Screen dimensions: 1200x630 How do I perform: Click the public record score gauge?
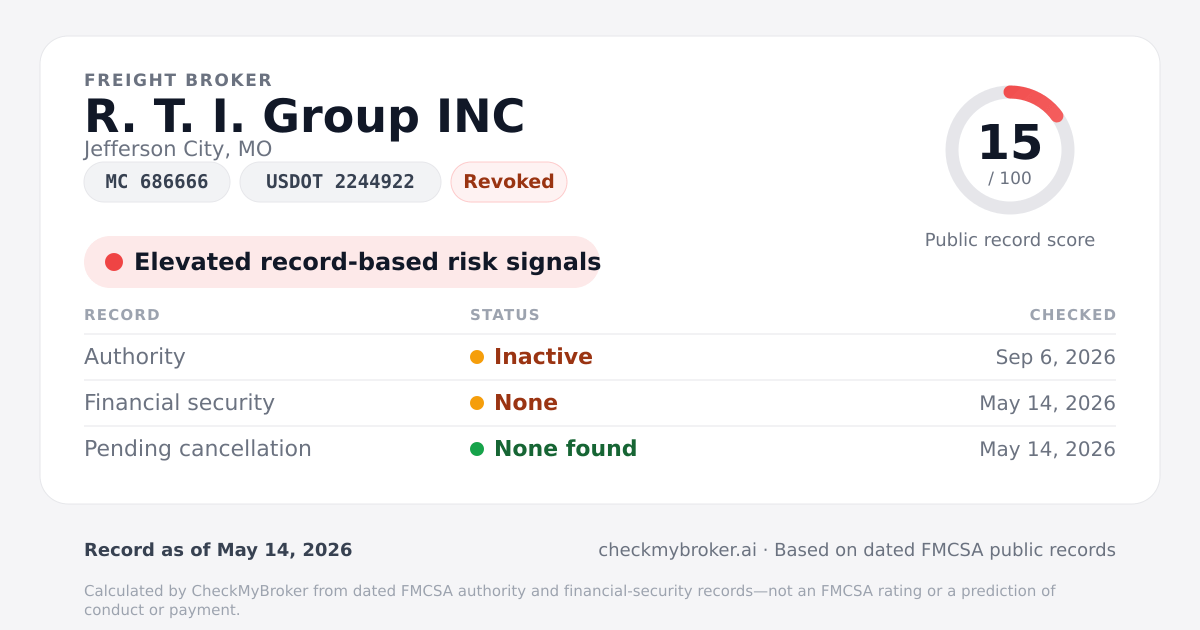pyautogui.click(x=1010, y=150)
